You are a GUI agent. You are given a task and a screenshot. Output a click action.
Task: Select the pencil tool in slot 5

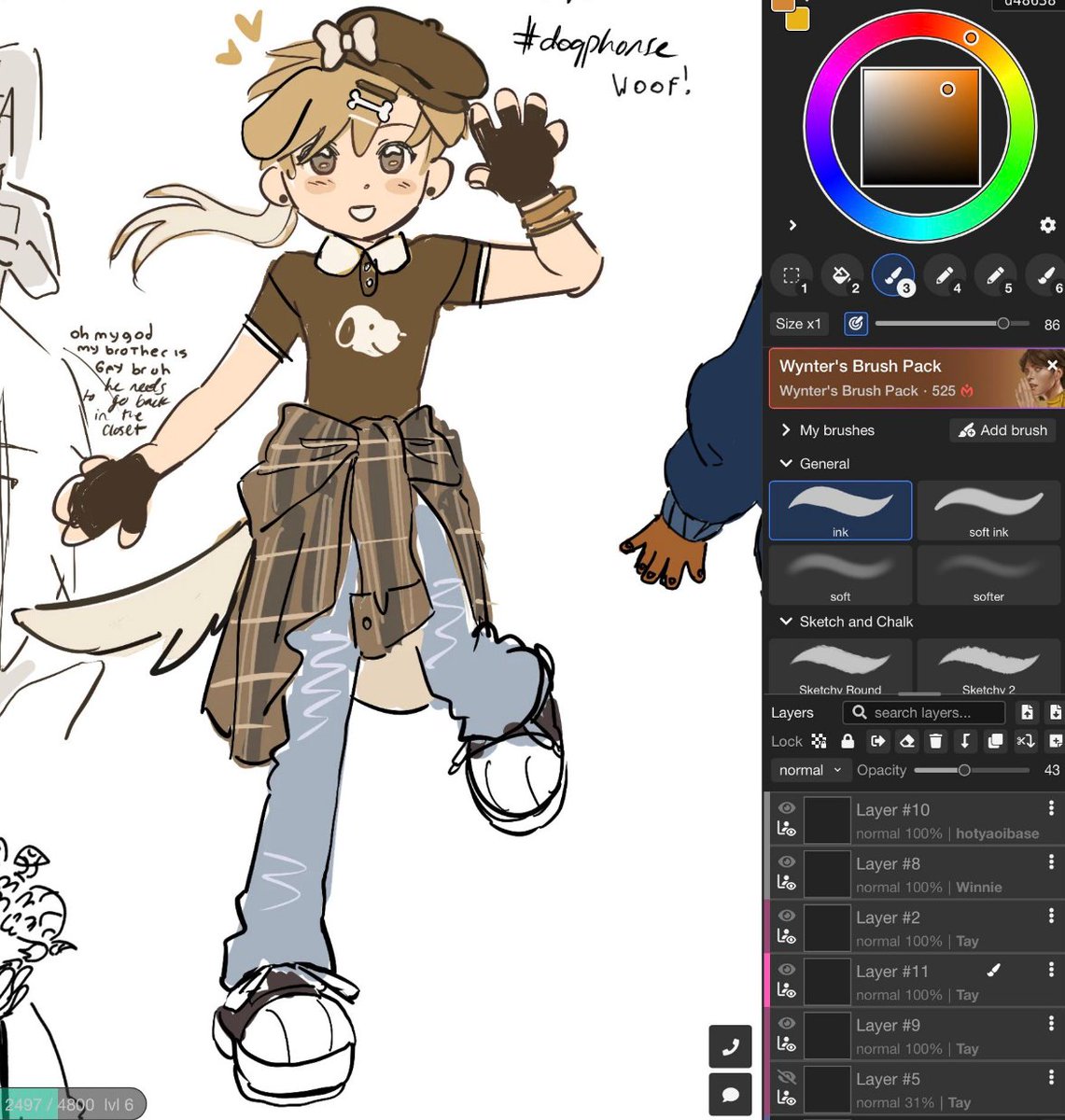(x=995, y=275)
